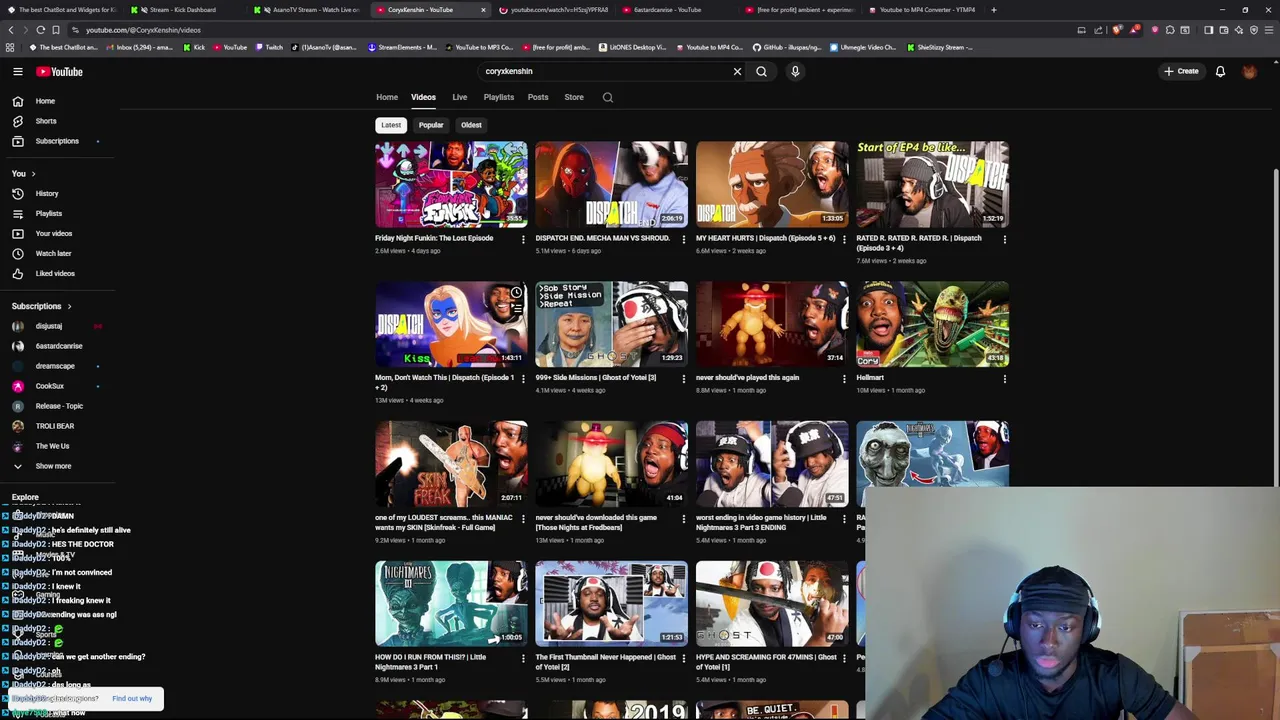Viewport: 1280px width, 720px height.
Task: Open options for MY HEART HURTS video
Action: click(844, 239)
